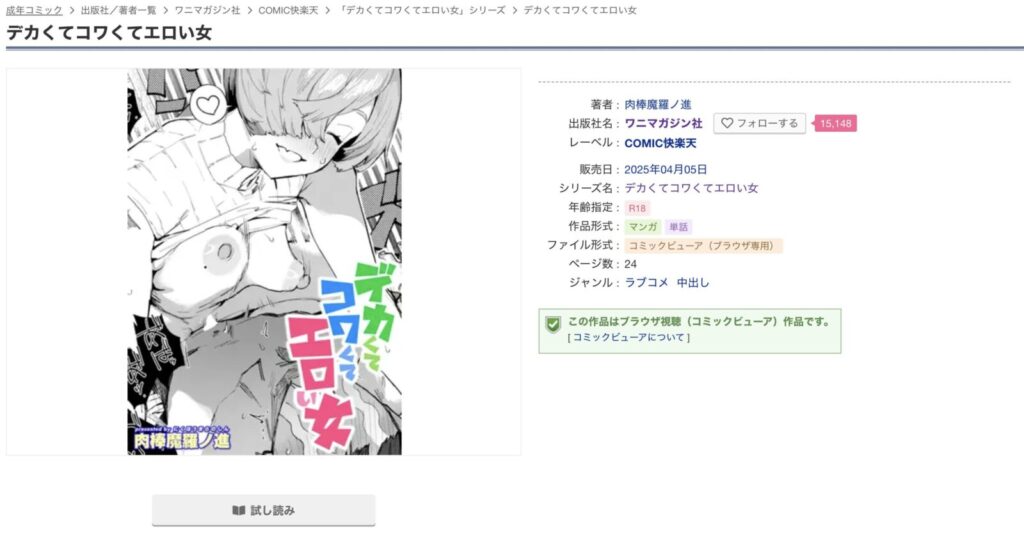
Task: Open the ラブコメ genre link
Action: point(647,283)
